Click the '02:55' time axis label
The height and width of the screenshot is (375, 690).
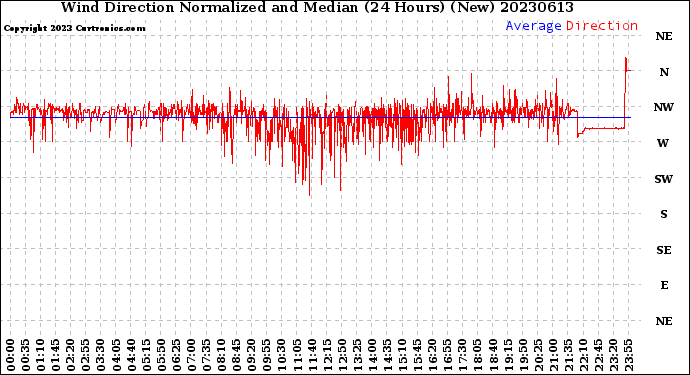click(86, 355)
